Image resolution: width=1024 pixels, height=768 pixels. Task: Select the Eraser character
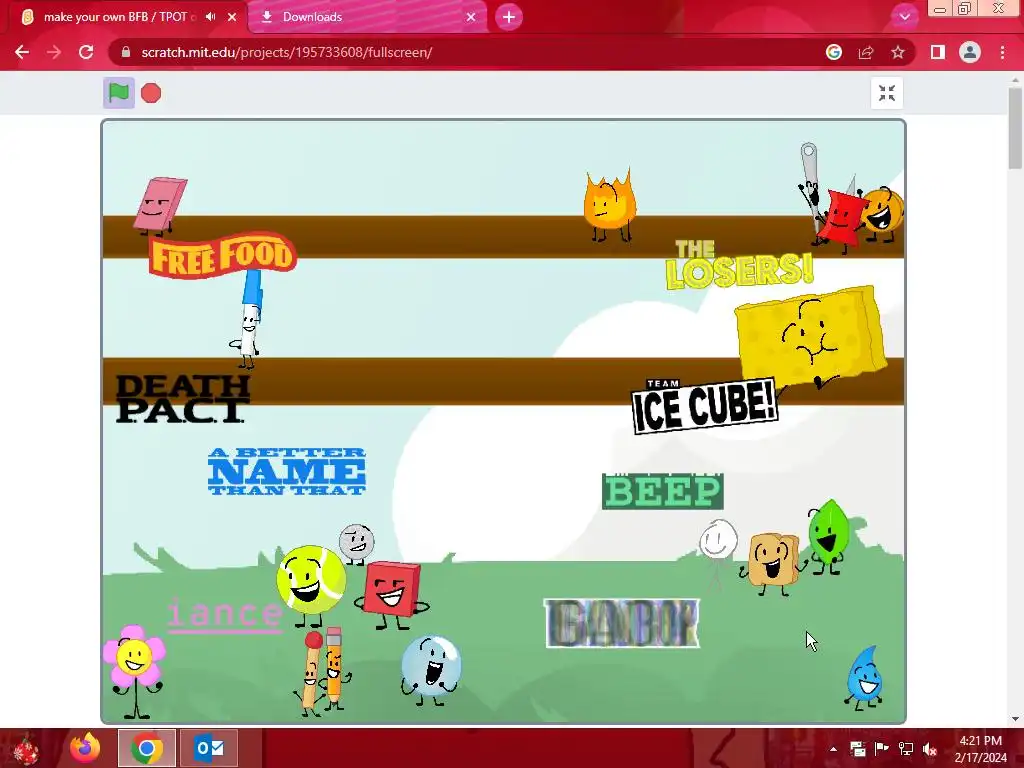[x=159, y=205]
